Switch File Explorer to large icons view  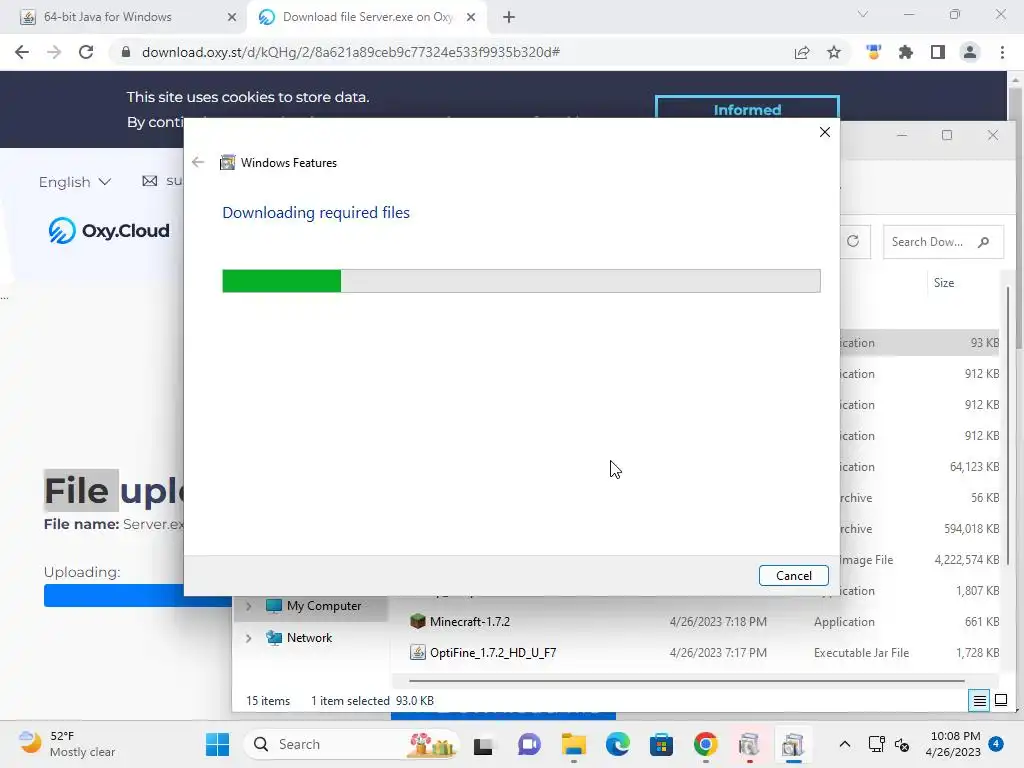click(x=1000, y=701)
